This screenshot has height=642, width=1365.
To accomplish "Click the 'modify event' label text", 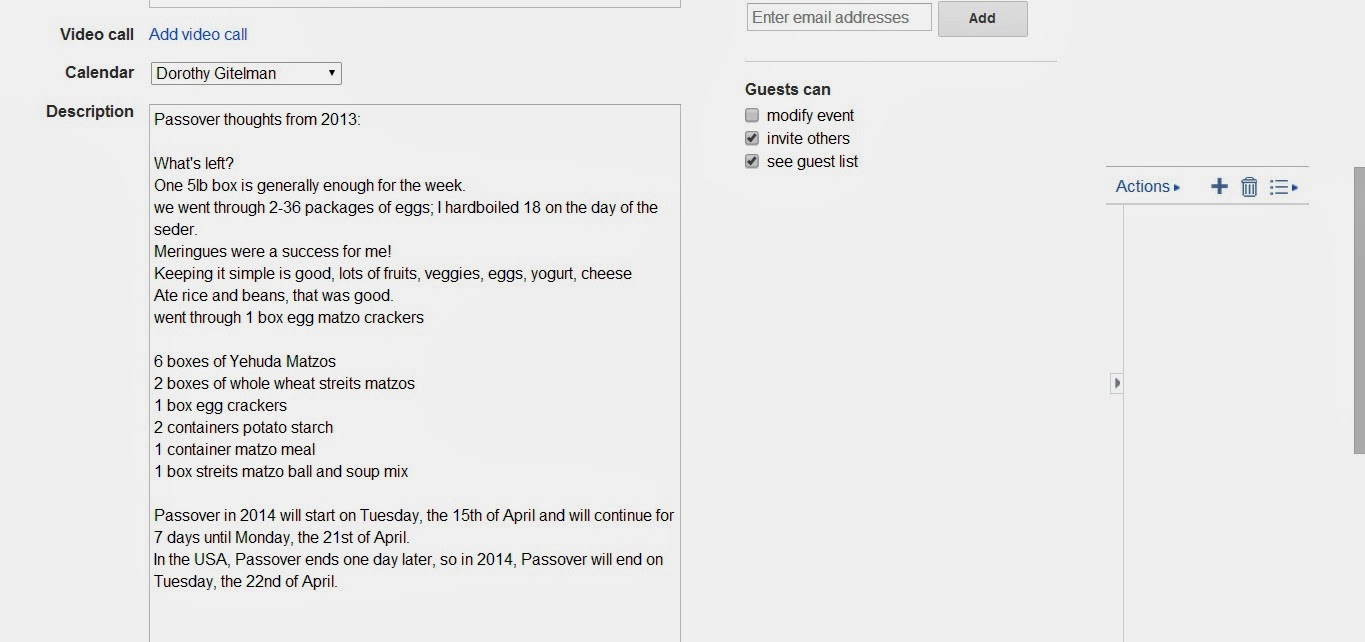I will click(810, 115).
